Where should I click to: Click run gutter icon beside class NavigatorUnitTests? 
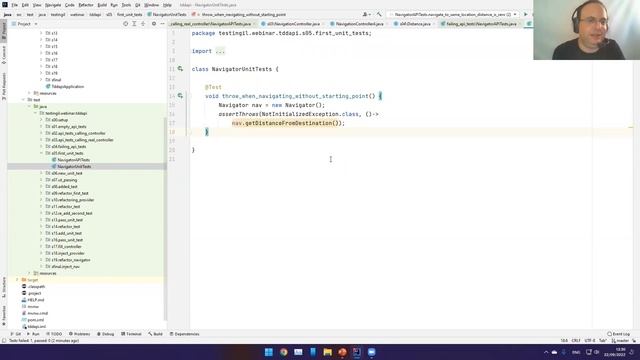click(x=180, y=69)
